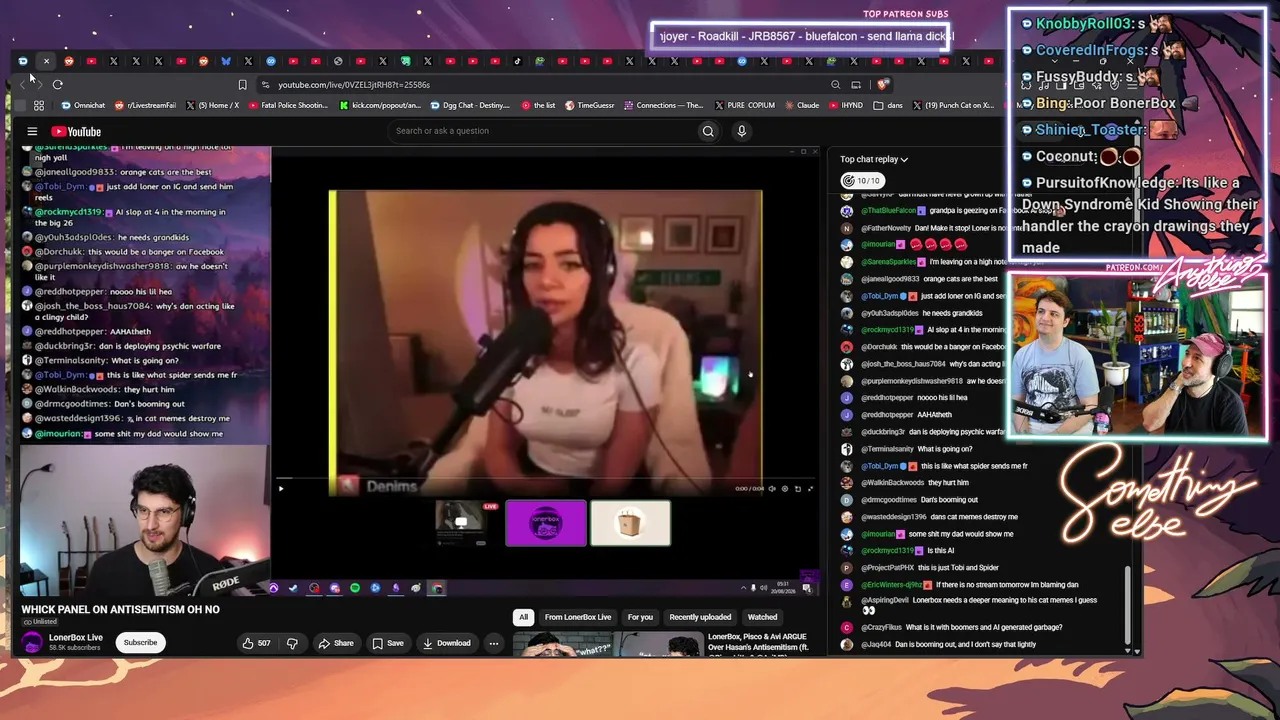Open LonerBox Live channel avatar
Screen dimensions: 1280x720
coord(32,643)
